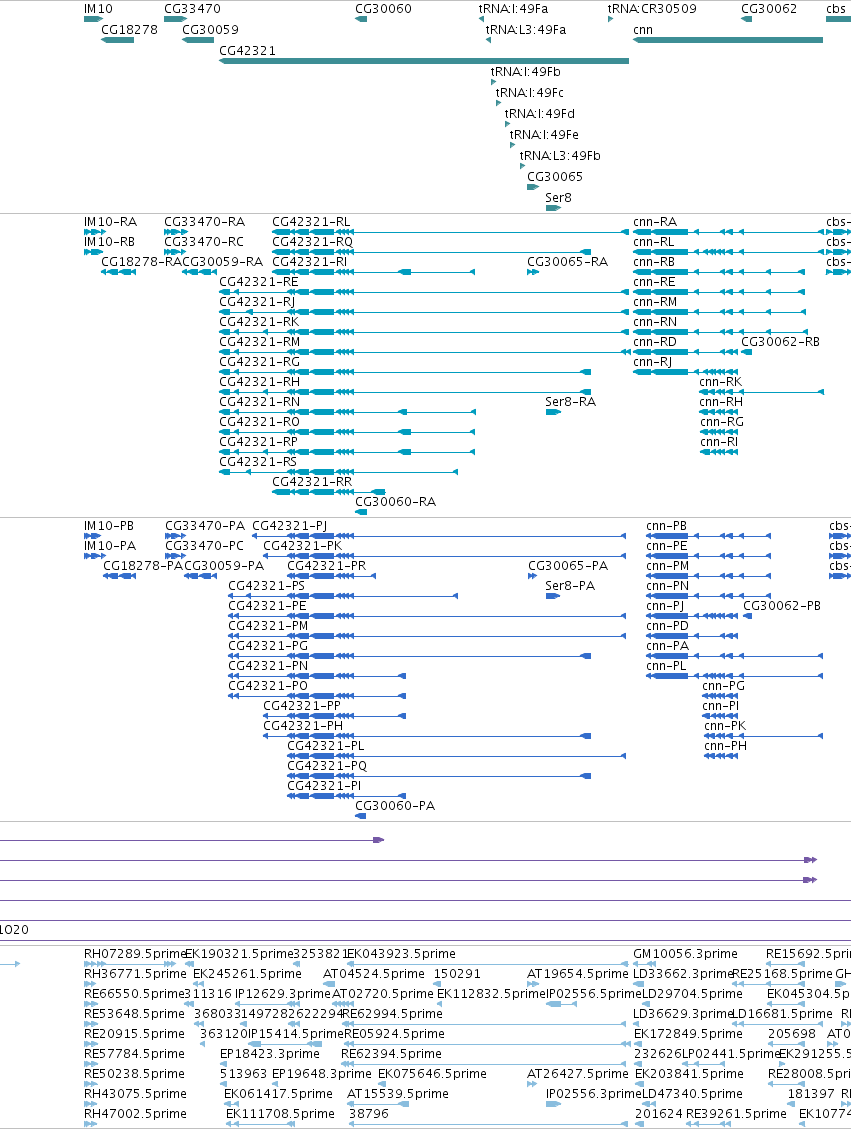This screenshot has width=851, height=1129.
Task: Click the CG30060-PA protein label
Action: click(x=395, y=806)
